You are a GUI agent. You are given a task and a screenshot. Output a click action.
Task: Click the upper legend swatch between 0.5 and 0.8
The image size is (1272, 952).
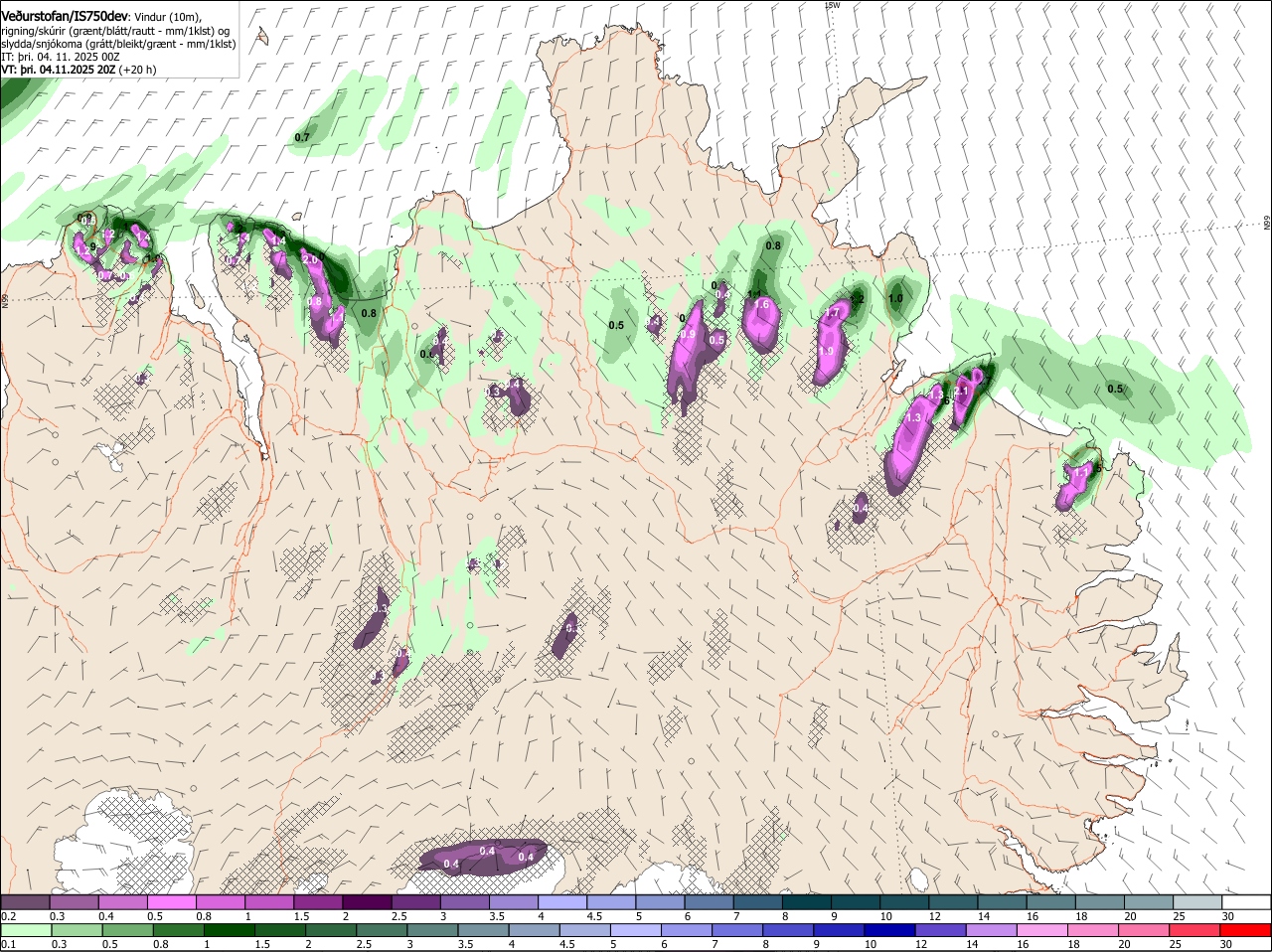[171, 901]
